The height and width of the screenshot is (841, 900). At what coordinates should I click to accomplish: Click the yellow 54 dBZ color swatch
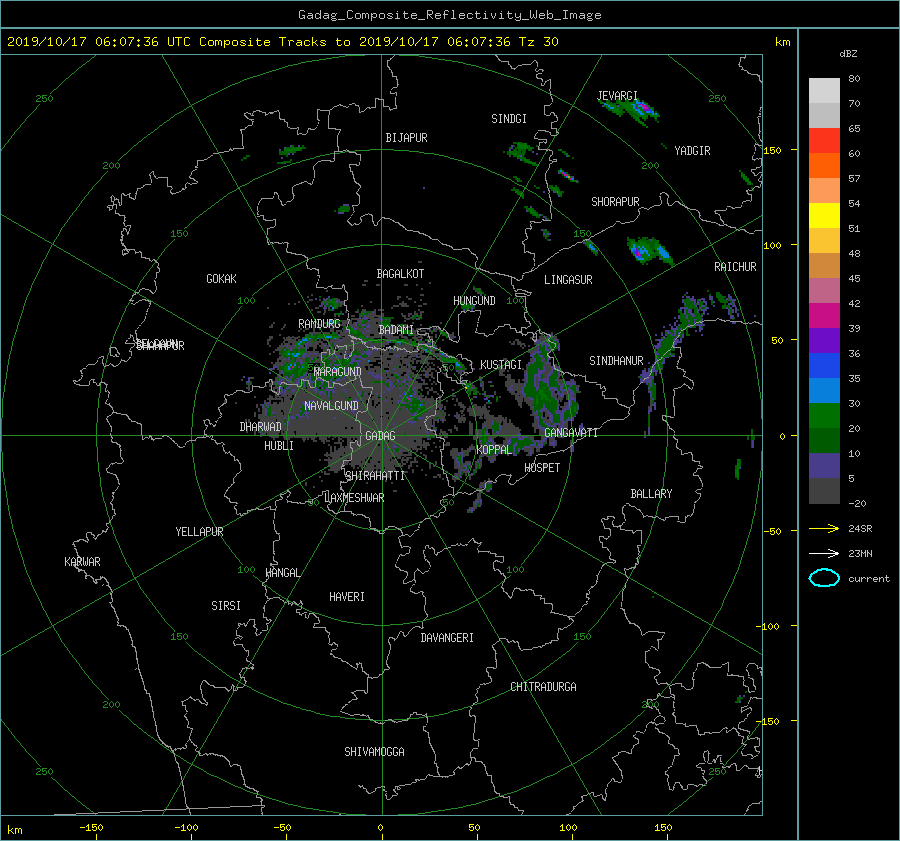pyautogui.click(x=824, y=215)
